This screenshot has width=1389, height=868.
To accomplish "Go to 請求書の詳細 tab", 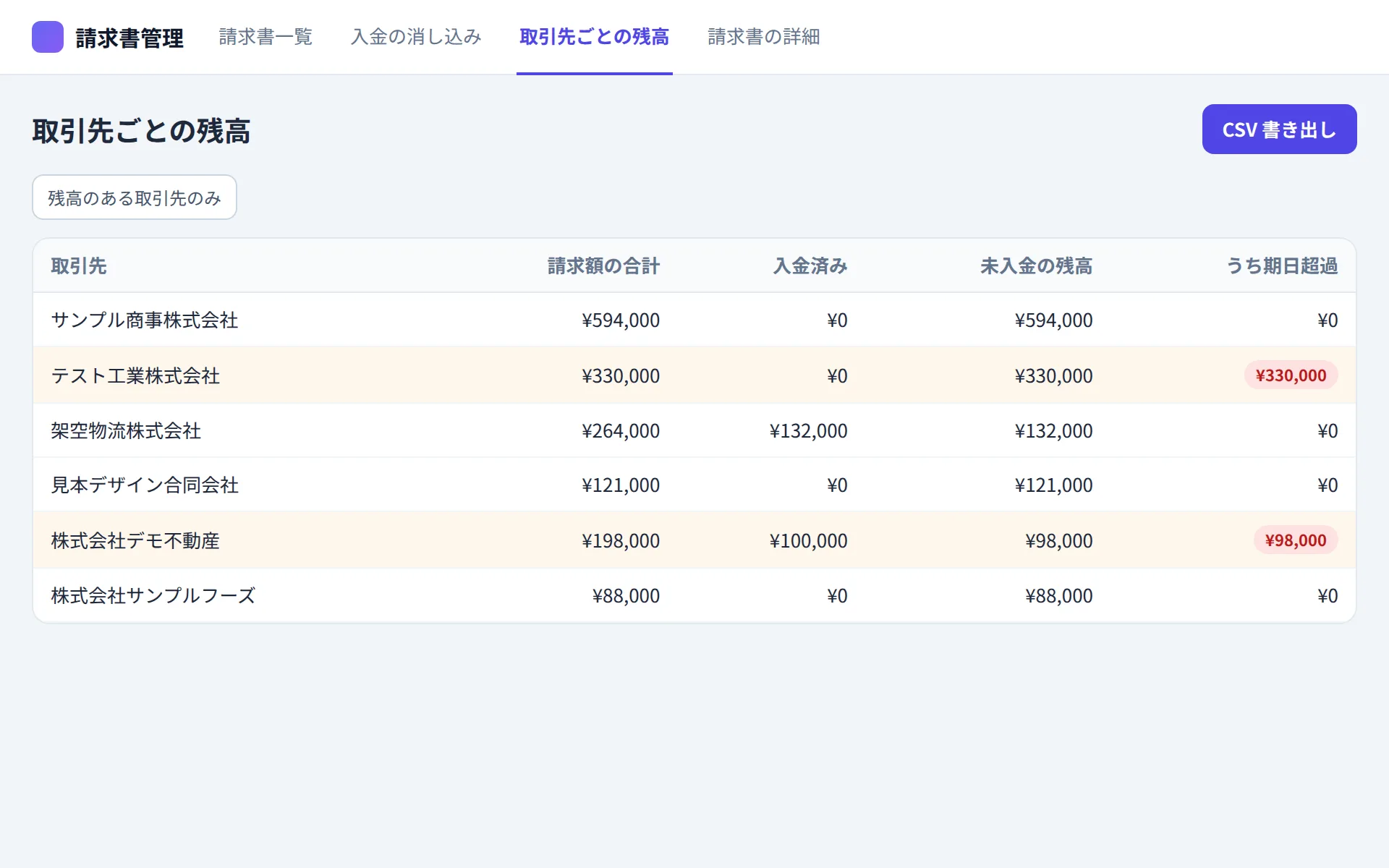I will 763,37.
